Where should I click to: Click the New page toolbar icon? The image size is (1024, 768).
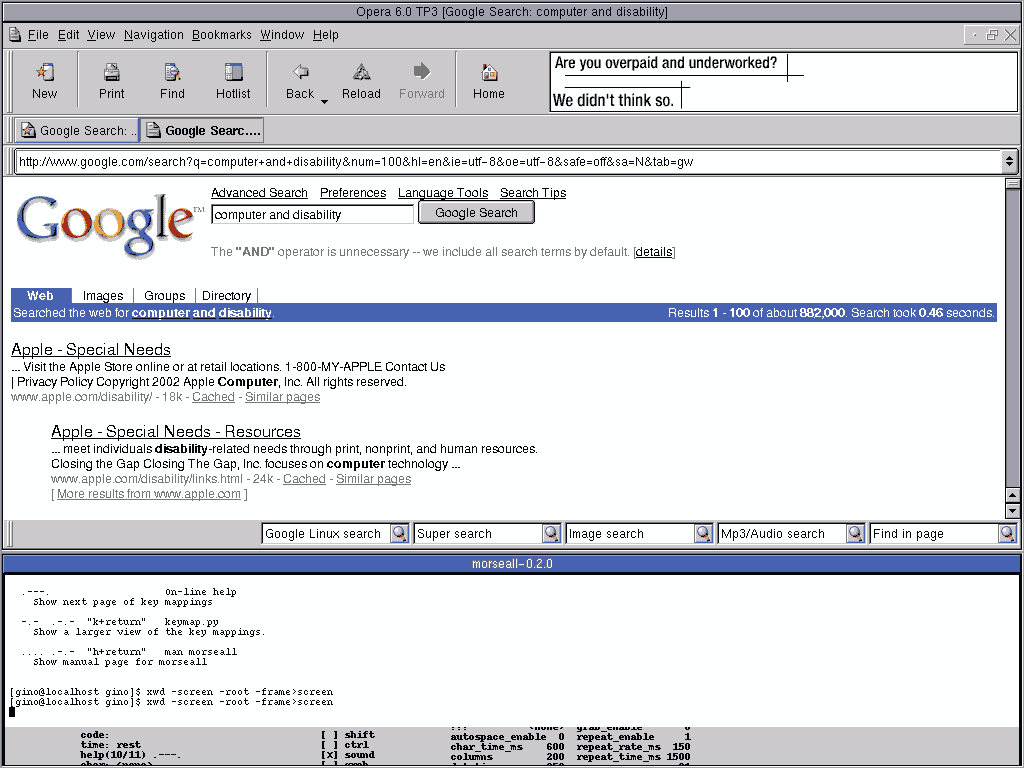pyautogui.click(x=44, y=73)
